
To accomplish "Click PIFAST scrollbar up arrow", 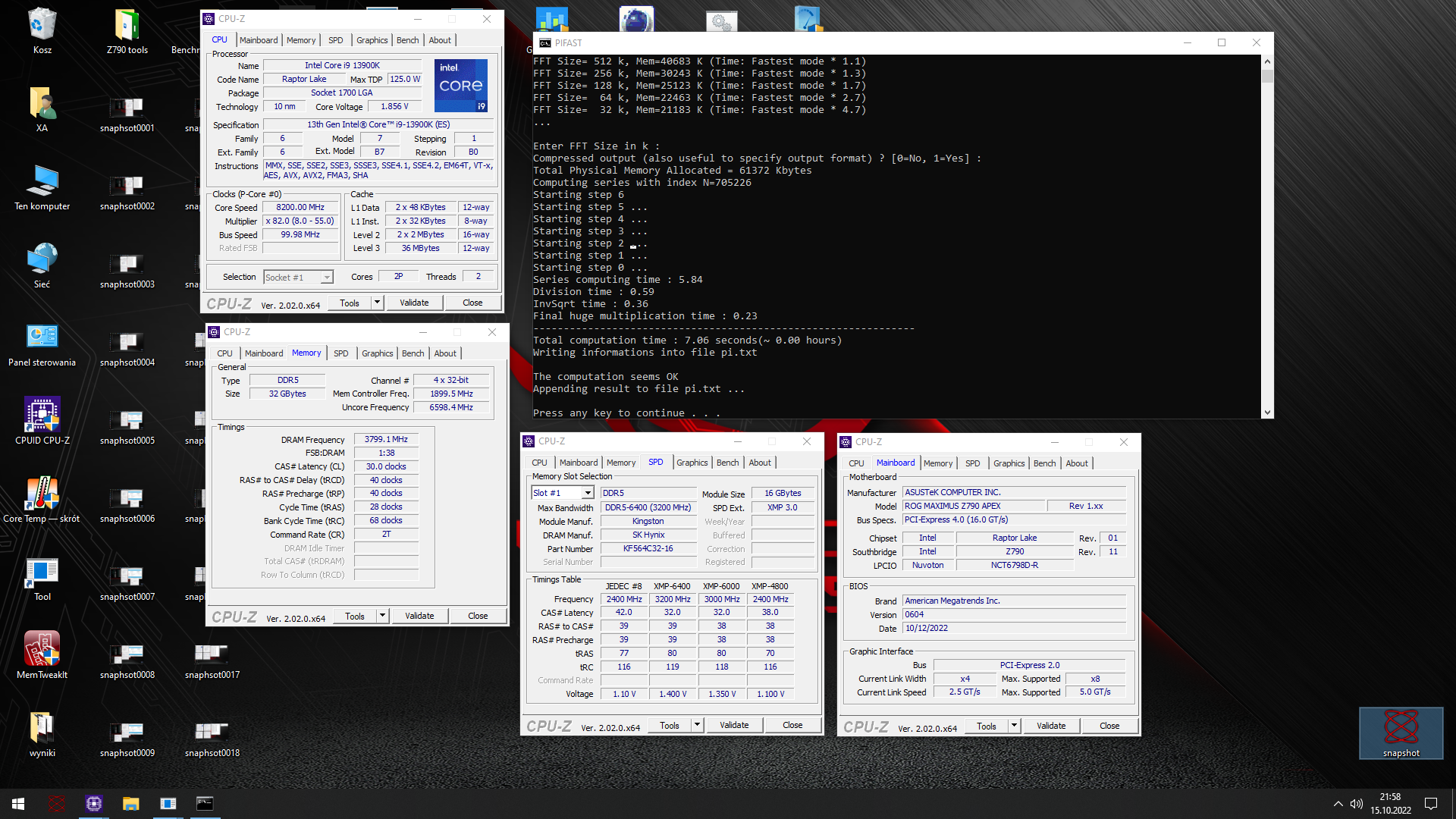I will click(1267, 61).
